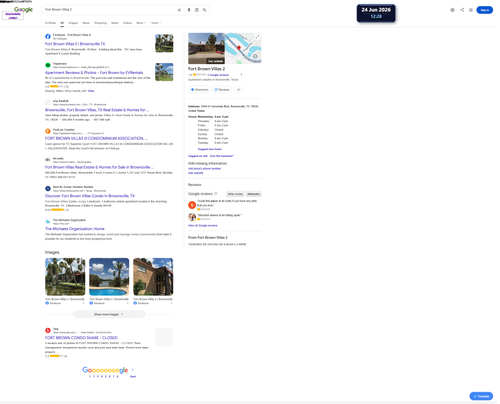Viewport: 500px width, 404px height.
Task: Clear the search box with the X icon
Action: [x=179, y=10]
